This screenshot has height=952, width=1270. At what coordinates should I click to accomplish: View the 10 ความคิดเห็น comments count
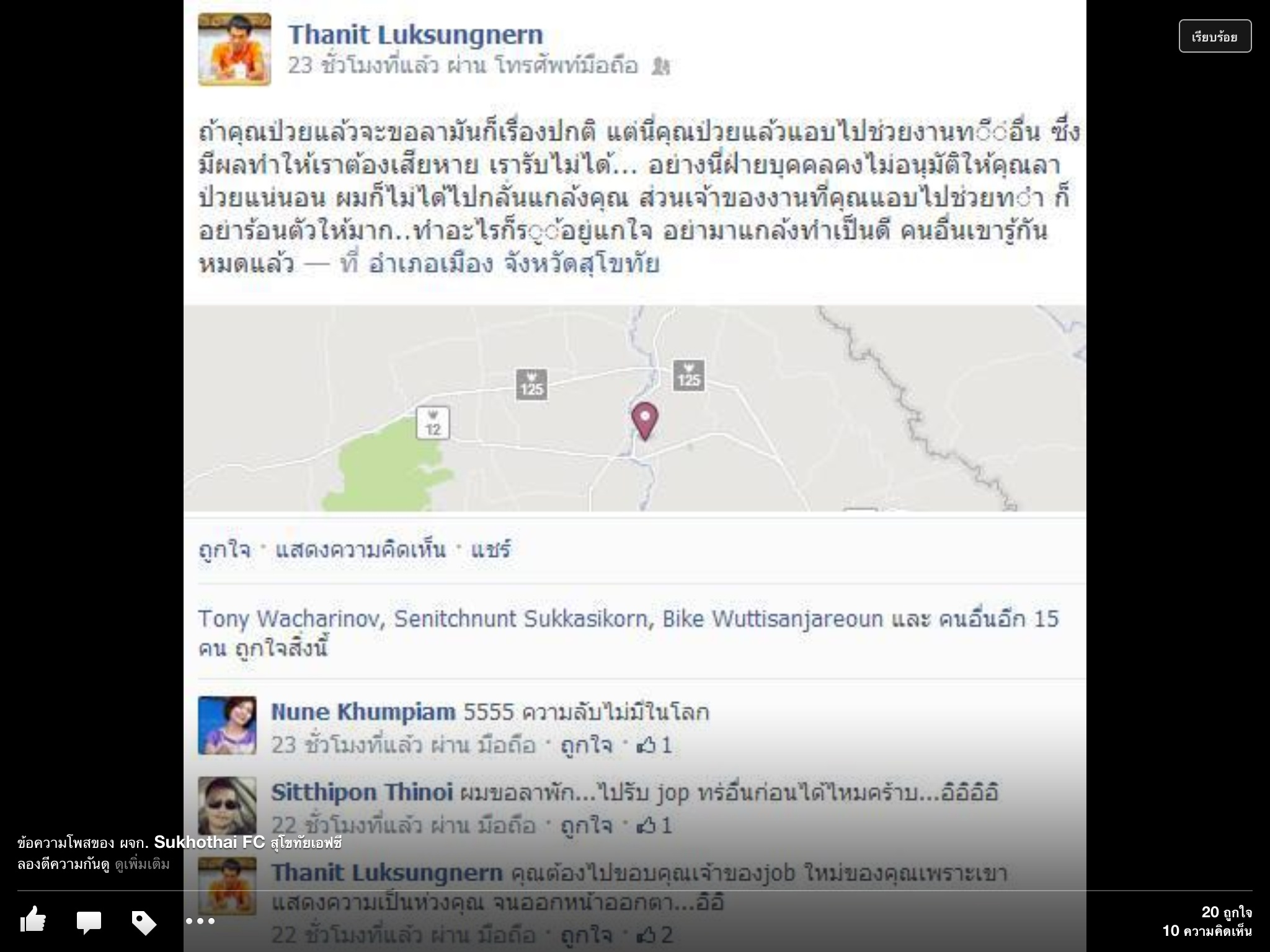1207,930
